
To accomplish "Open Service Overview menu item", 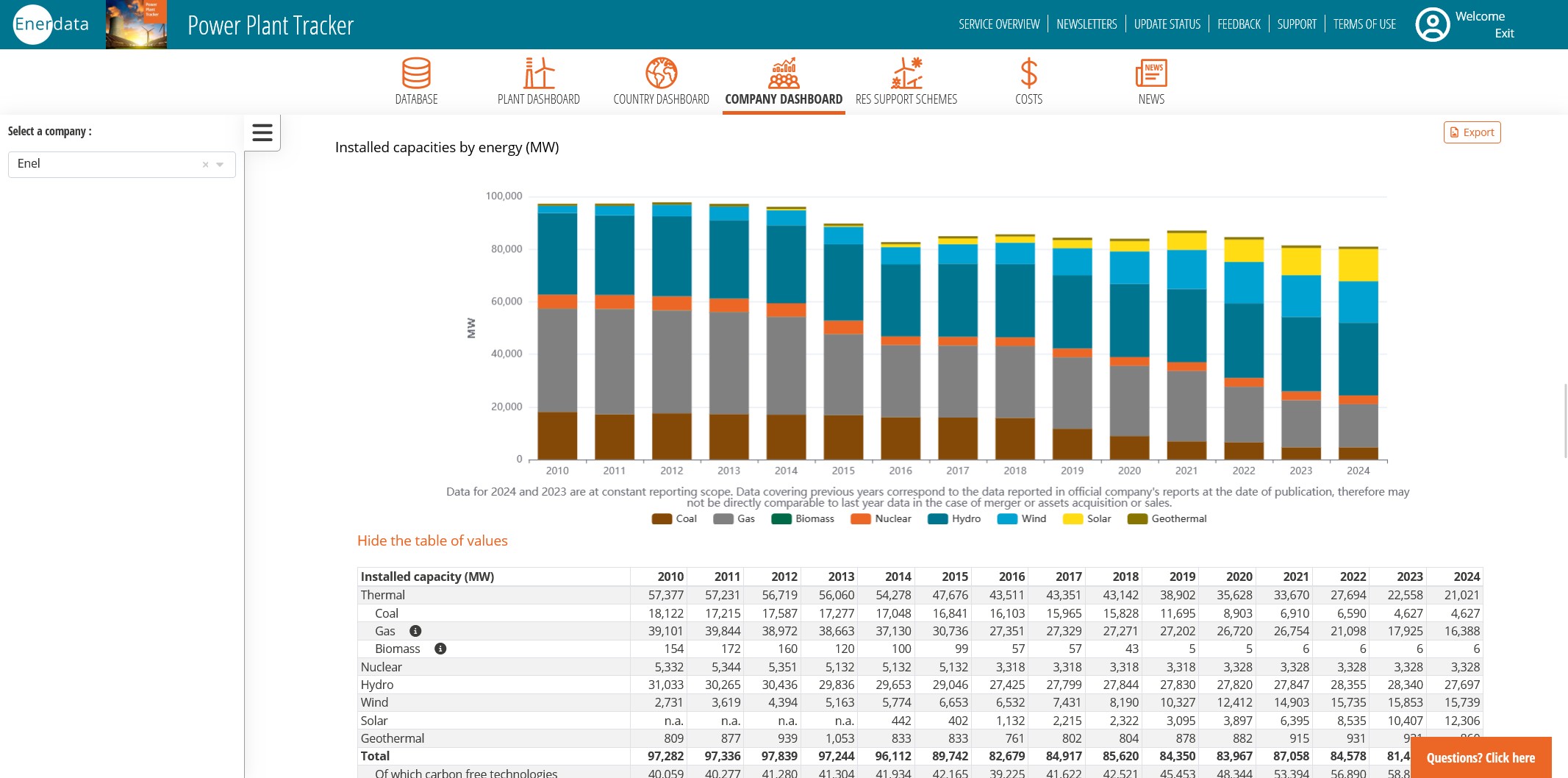I will [999, 24].
